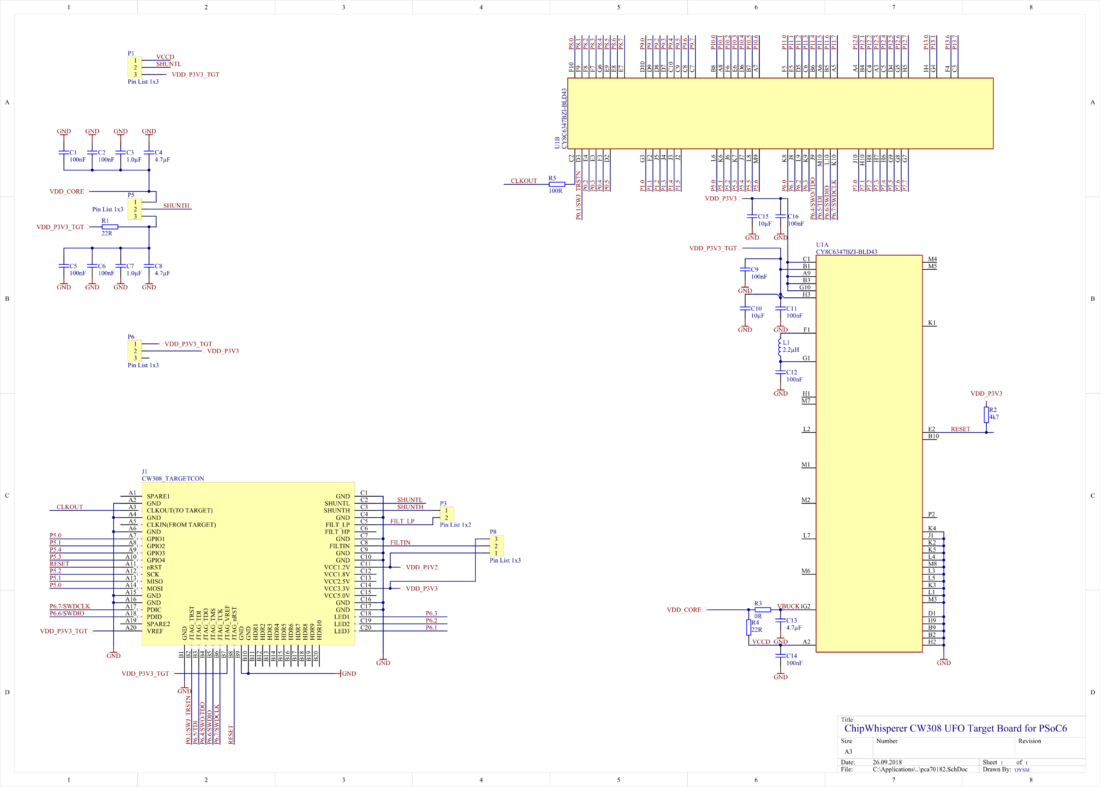This screenshot has width=1100, height=787.
Task: Click the file path pca70182.SchDoc
Action: [x=920, y=769]
